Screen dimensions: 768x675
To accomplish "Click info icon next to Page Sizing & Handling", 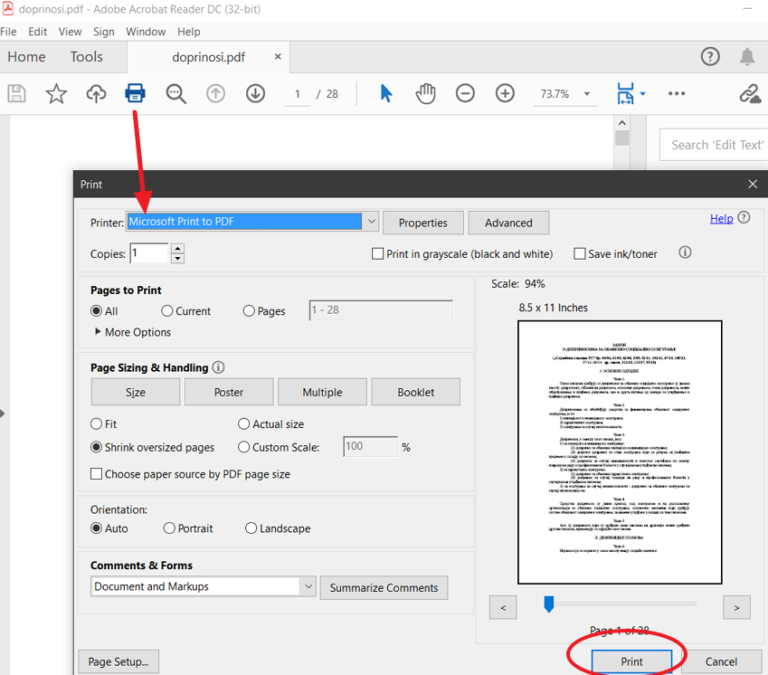I will 218,367.
